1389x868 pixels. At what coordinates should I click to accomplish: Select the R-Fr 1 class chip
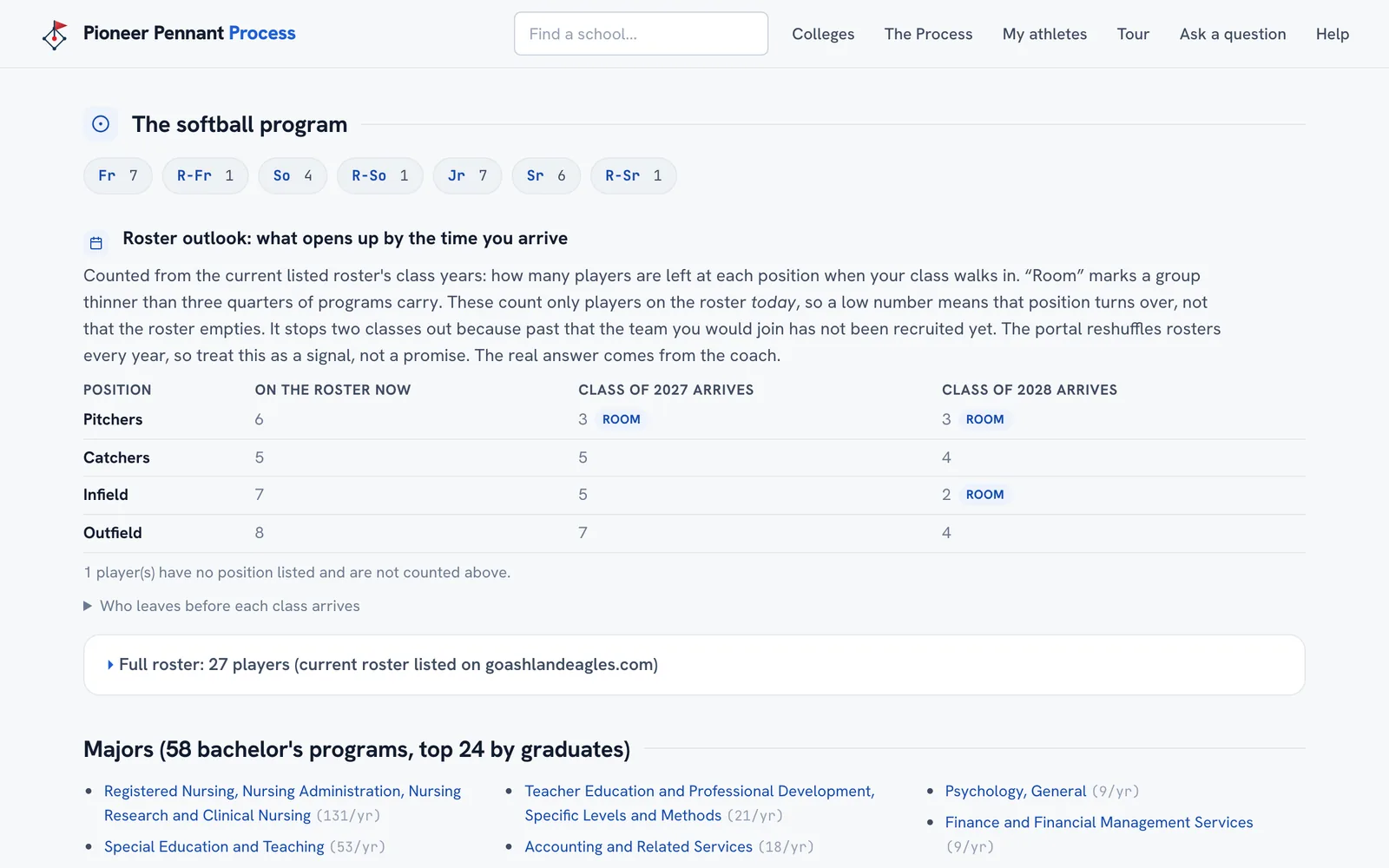coord(206,176)
